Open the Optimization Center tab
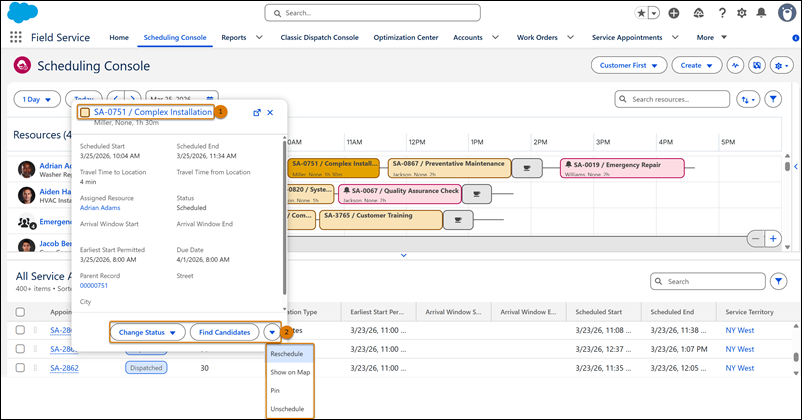 pos(406,37)
